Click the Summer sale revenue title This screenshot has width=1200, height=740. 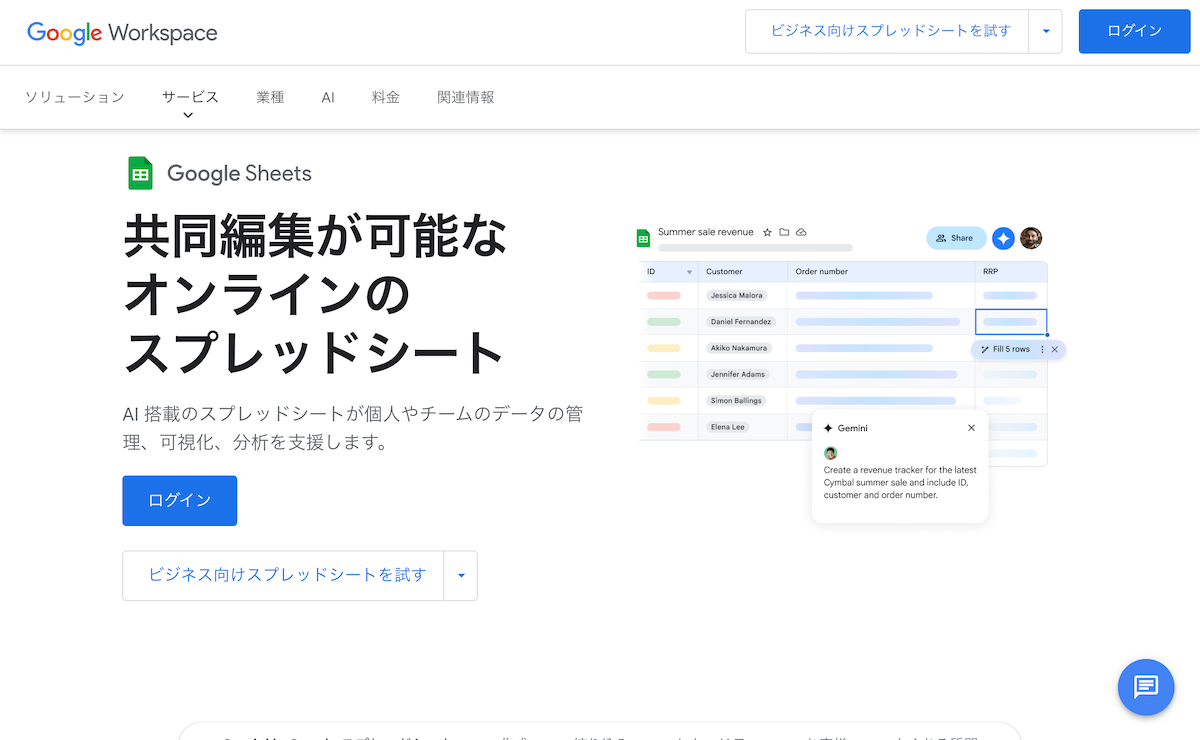706,232
